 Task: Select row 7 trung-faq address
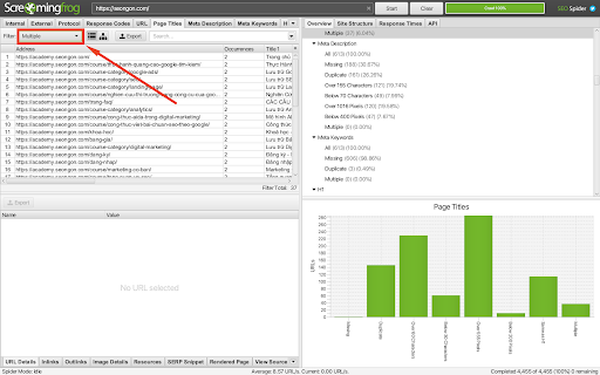(64, 102)
